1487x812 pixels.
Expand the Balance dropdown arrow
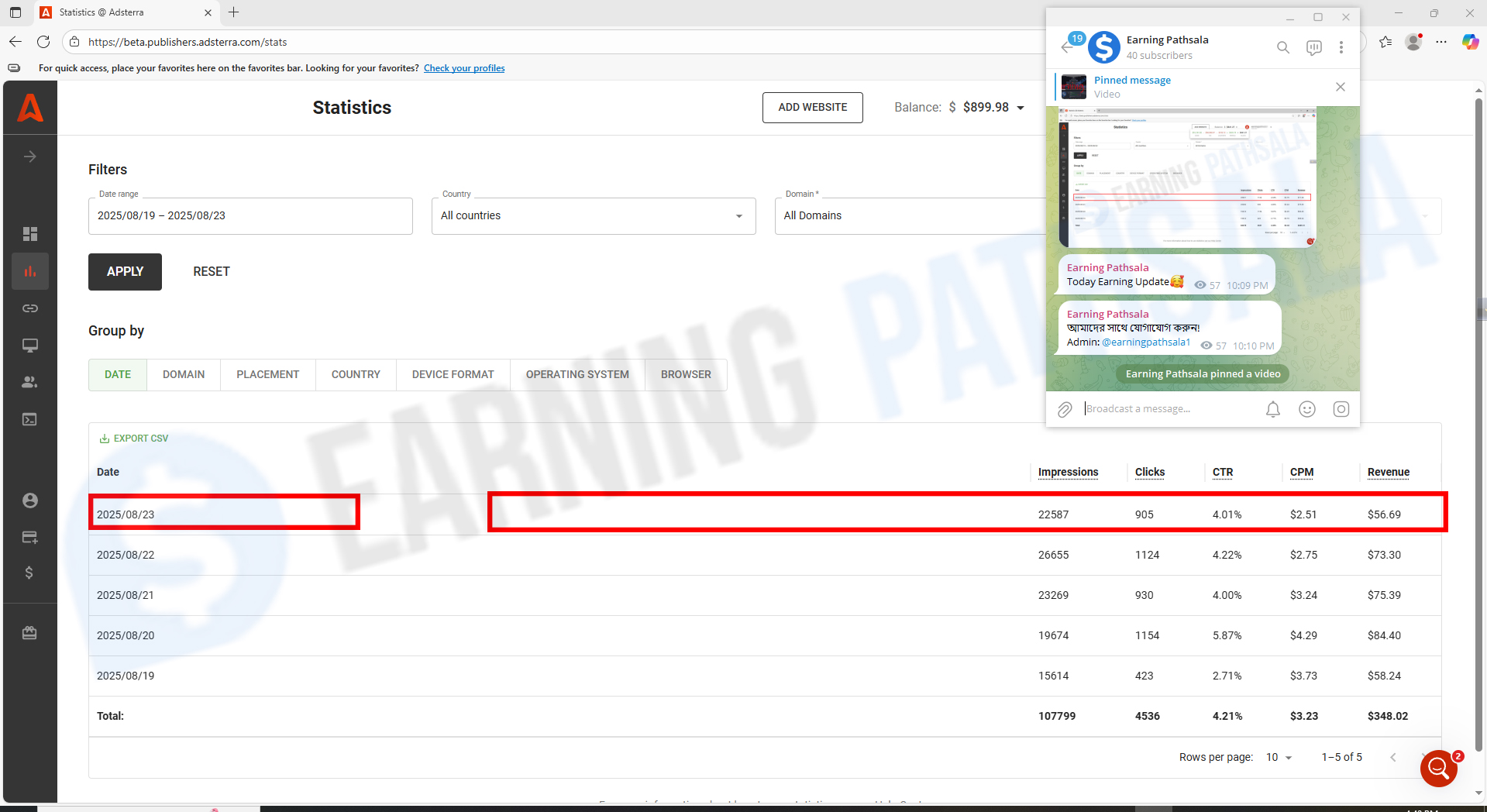(x=1021, y=108)
